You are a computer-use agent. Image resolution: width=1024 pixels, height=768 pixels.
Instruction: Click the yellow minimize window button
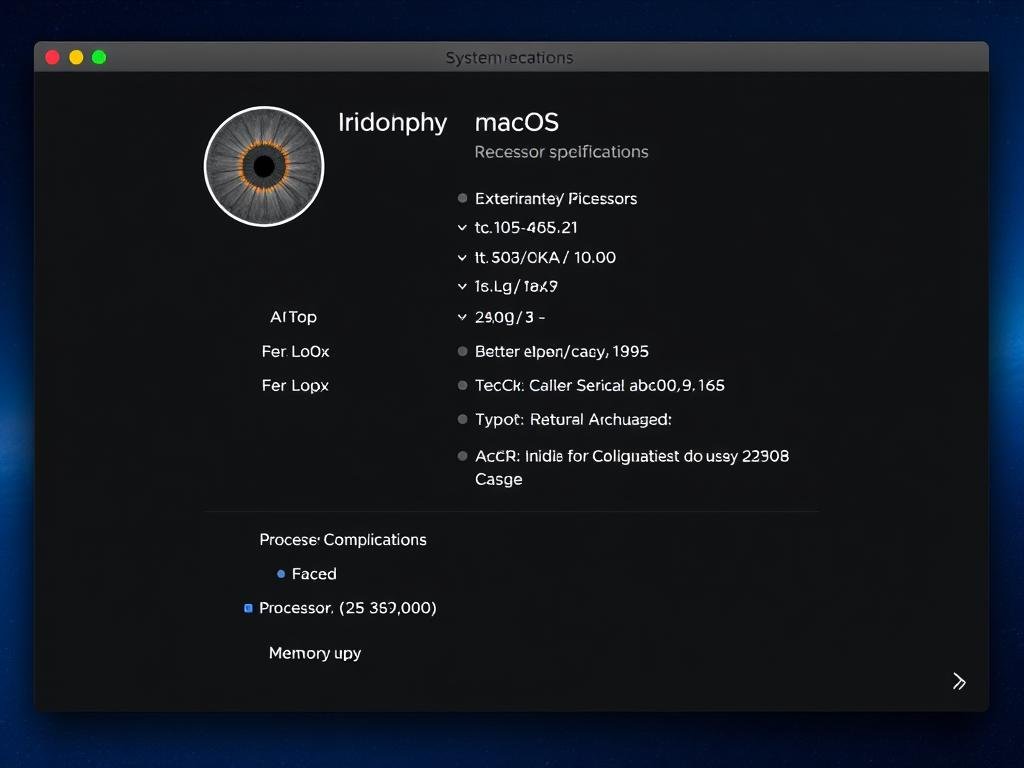pyautogui.click(x=76, y=58)
